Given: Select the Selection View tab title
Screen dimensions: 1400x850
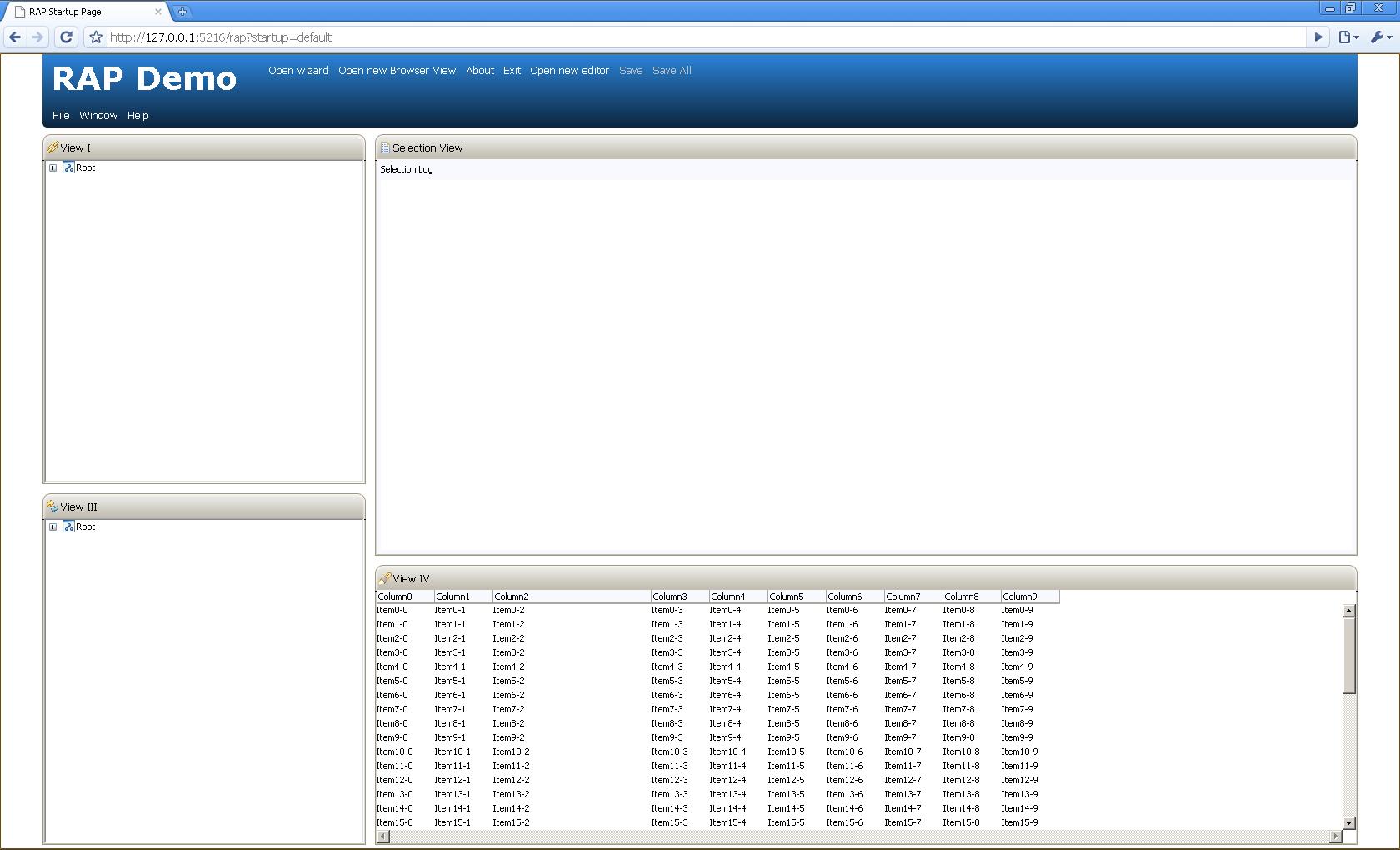Looking at the screenshot, I should (x=427, y=147).
